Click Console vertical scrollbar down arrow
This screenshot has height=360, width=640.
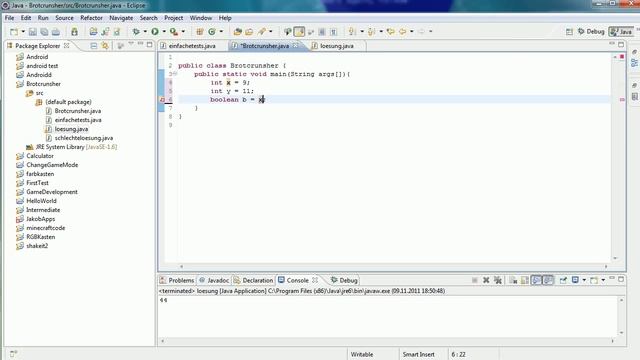pyautogui.click(x=621, y=333)
